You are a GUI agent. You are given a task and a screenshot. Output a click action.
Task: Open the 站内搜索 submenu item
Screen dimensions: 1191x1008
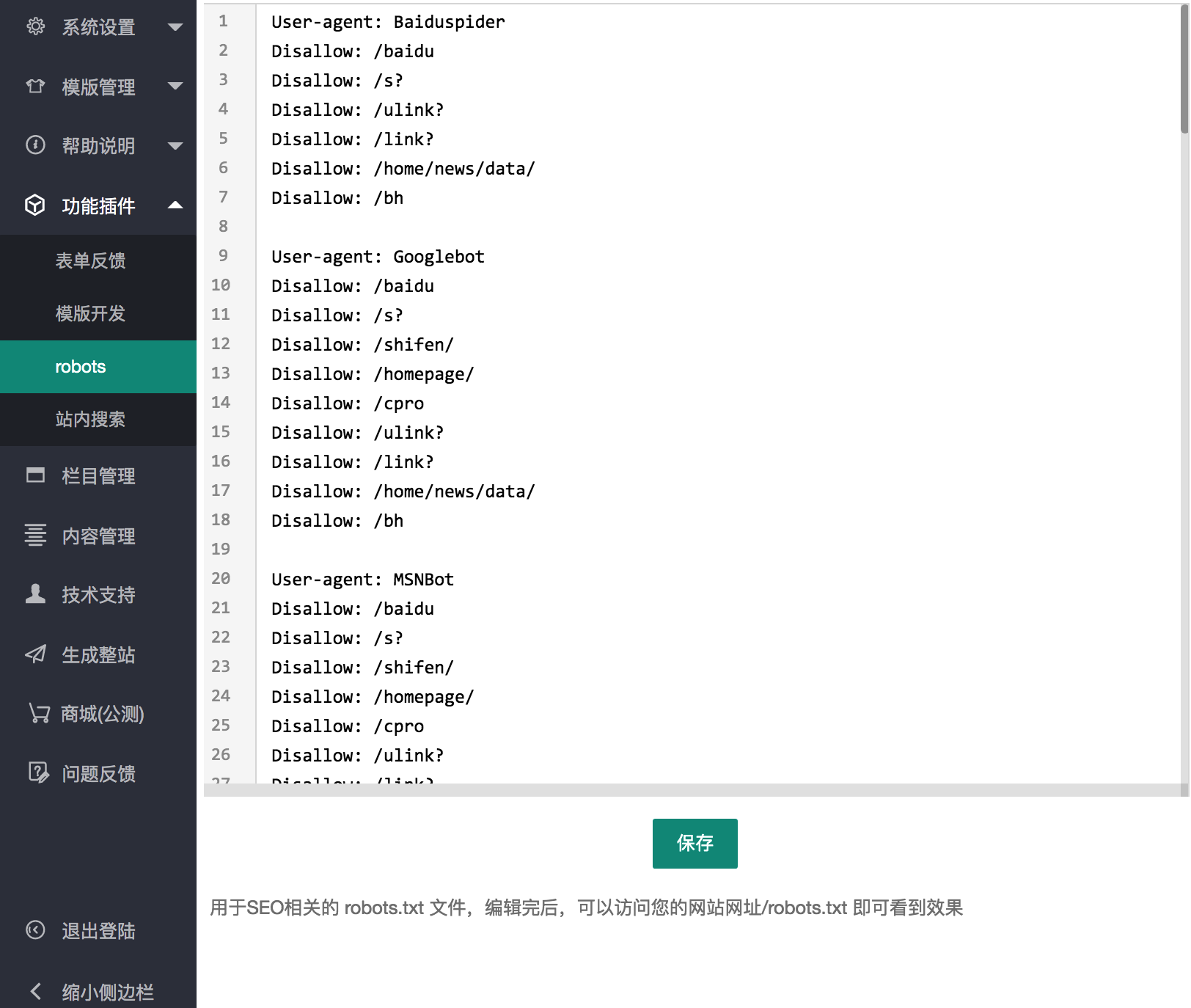pyautogui.click(x=90, y=419)
